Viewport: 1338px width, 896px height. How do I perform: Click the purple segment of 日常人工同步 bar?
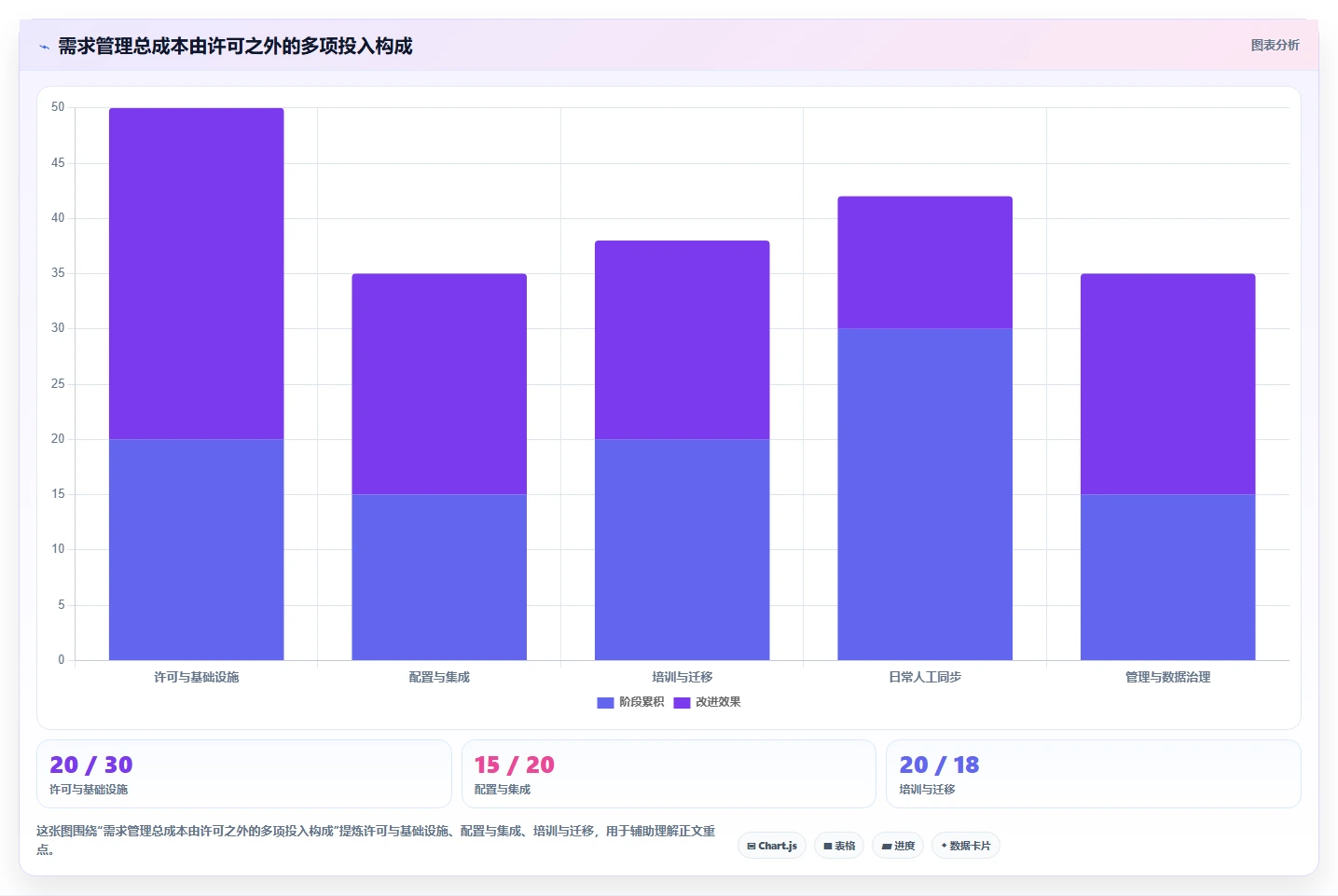[x=925, y=262]
